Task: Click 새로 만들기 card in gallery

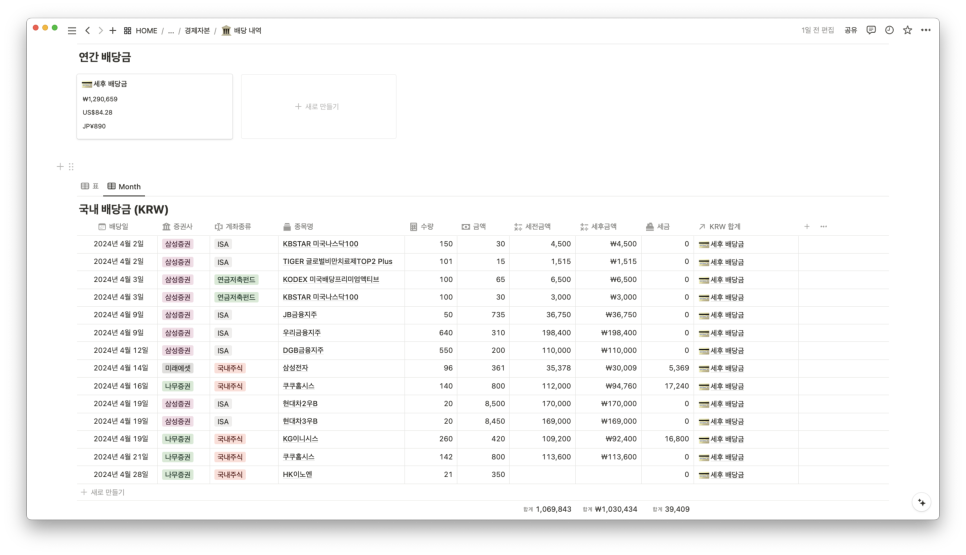Action: (x=319, y=107)
